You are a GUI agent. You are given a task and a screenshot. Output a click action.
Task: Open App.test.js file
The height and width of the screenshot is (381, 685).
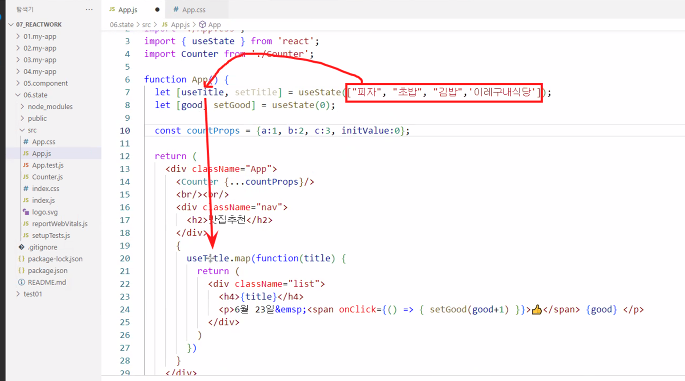coord(48,165)
